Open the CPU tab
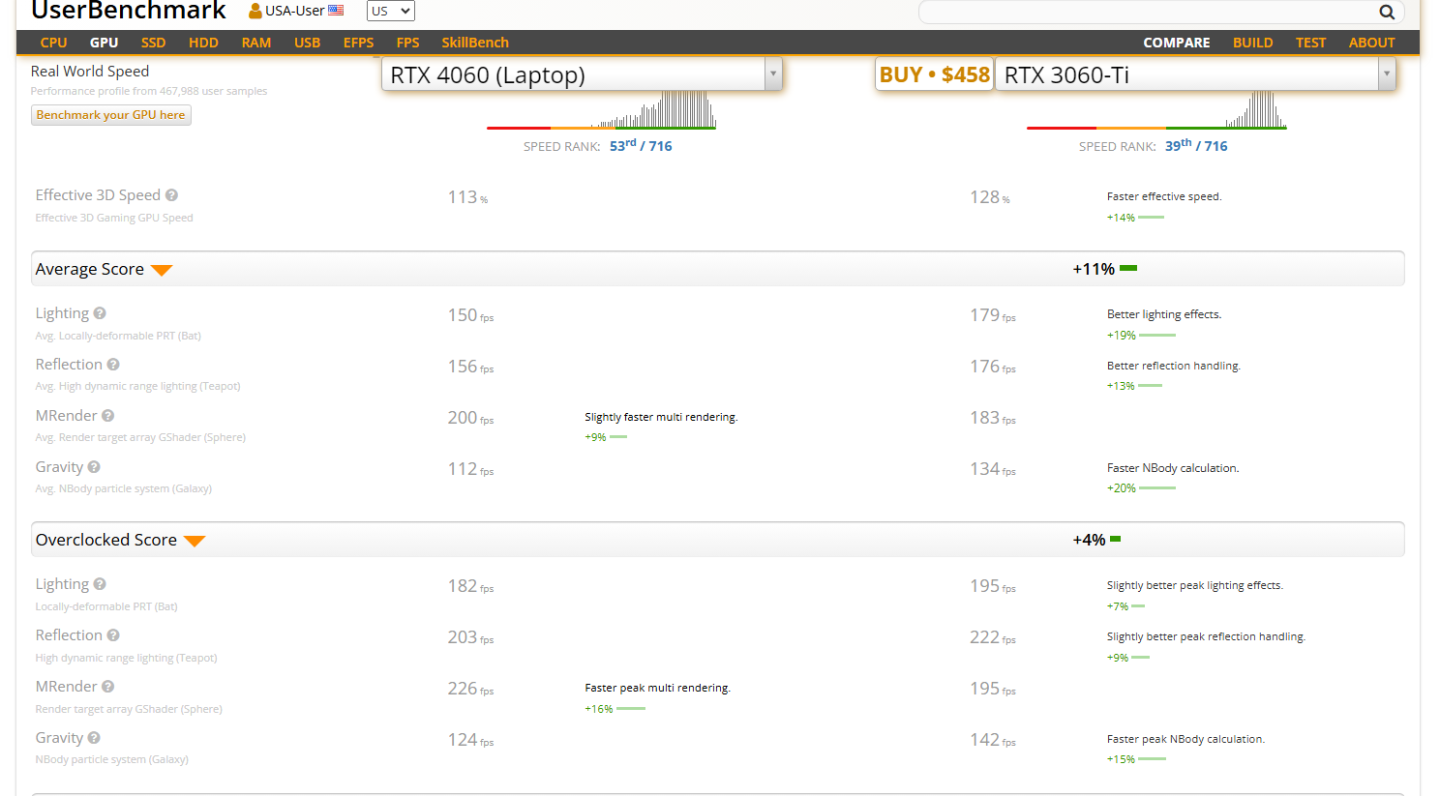 54,42
